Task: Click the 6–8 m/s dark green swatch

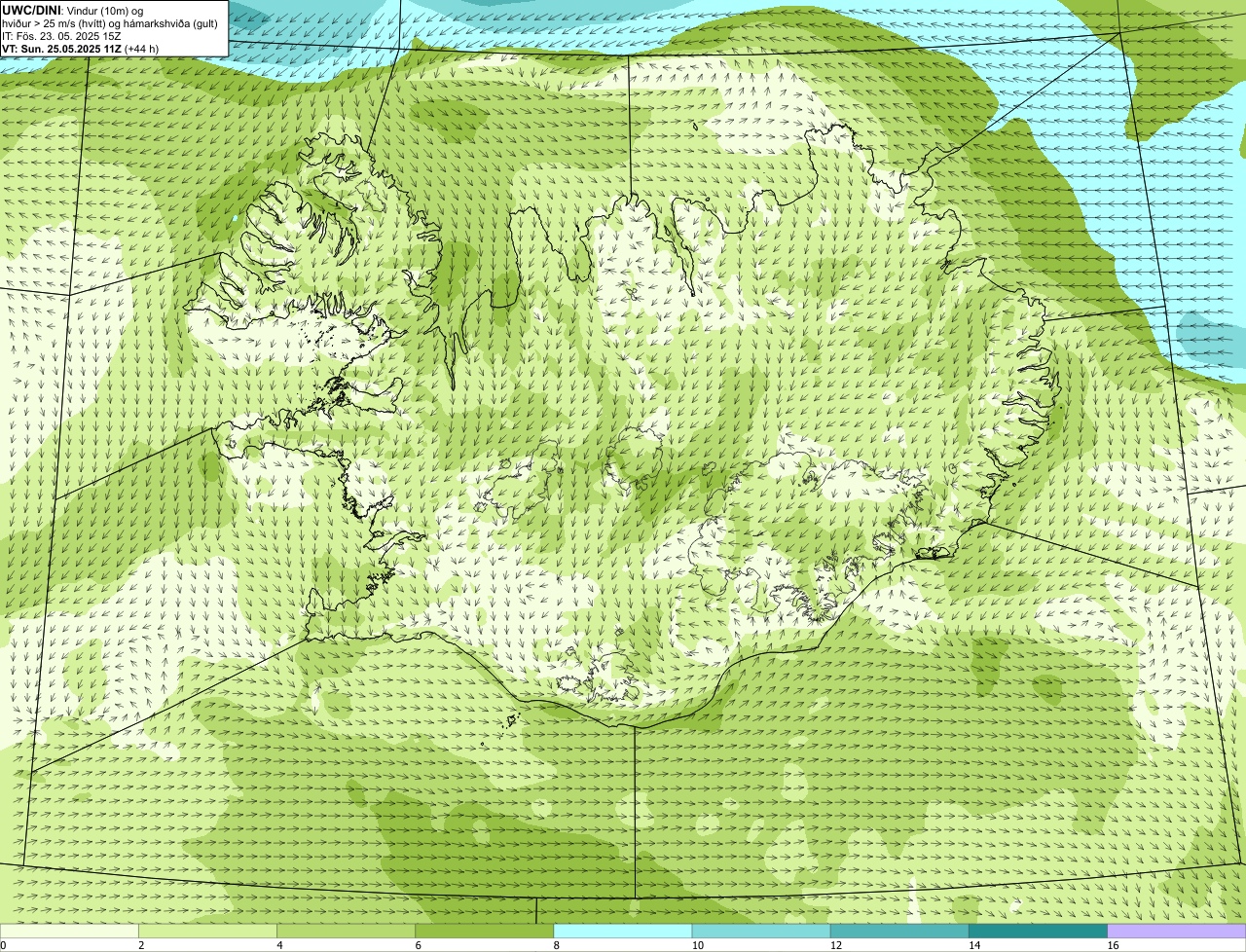Action: point(485,931)
